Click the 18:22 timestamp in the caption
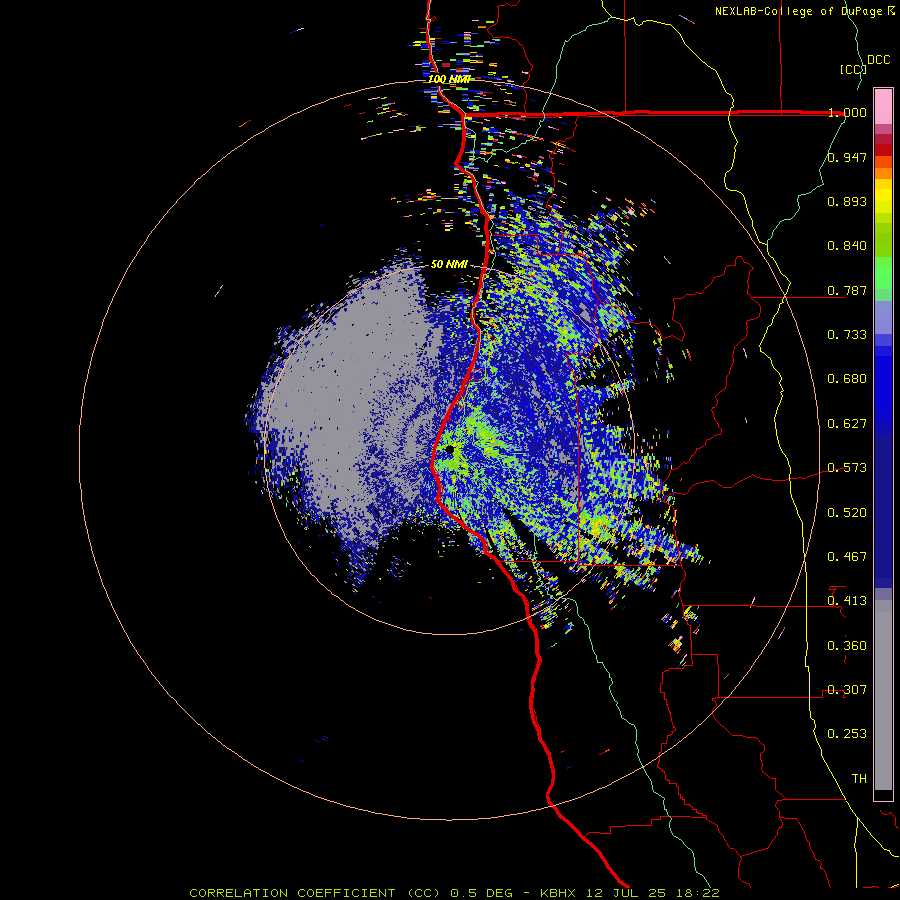This screenshot has width=900, height=900. click(x=696, y=893)
